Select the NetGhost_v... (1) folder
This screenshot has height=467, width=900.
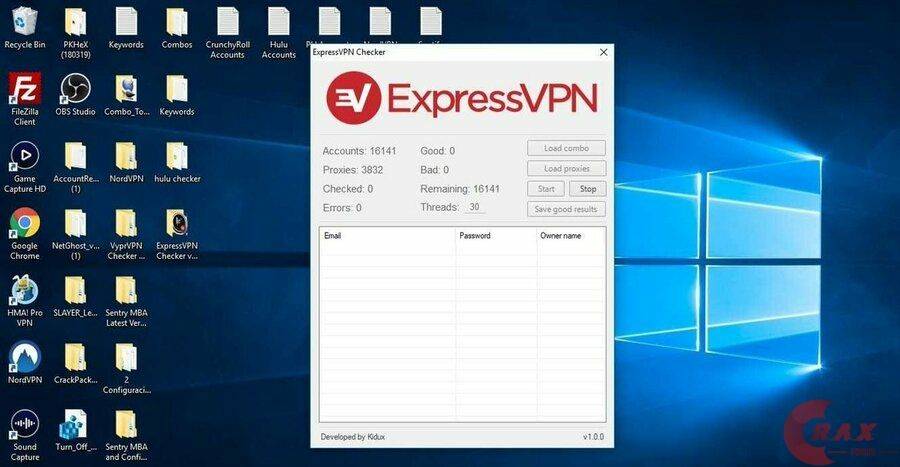[x=75, y=234]
